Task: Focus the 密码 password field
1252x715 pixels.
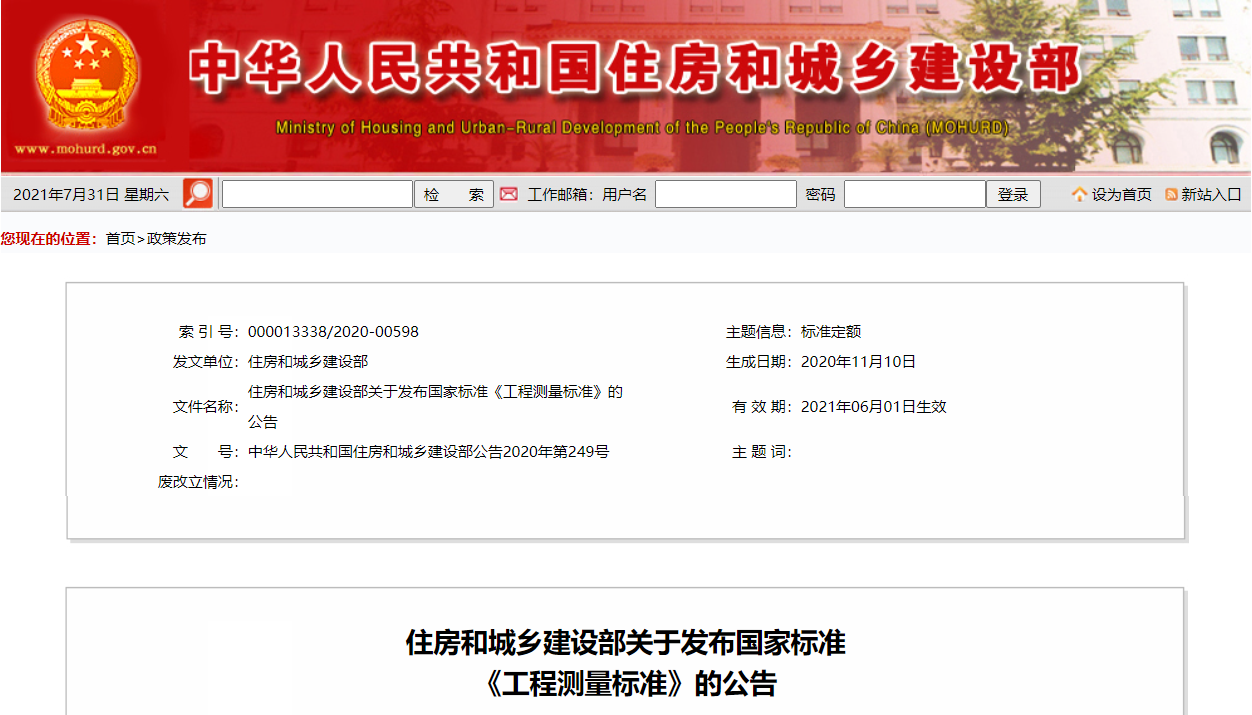Action: (x=915, y=194)
